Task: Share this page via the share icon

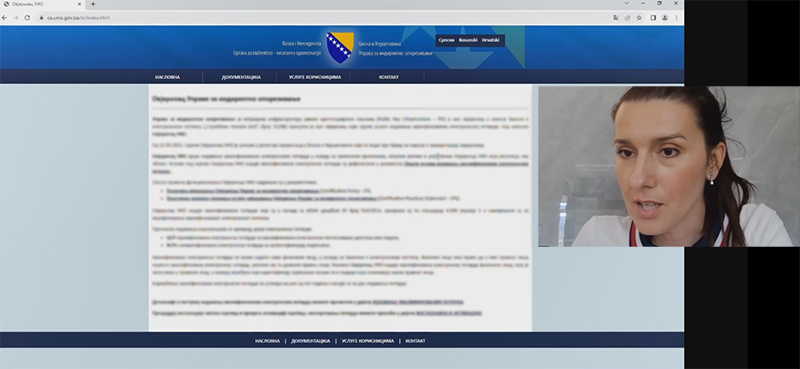Action: tap(628, 17)
